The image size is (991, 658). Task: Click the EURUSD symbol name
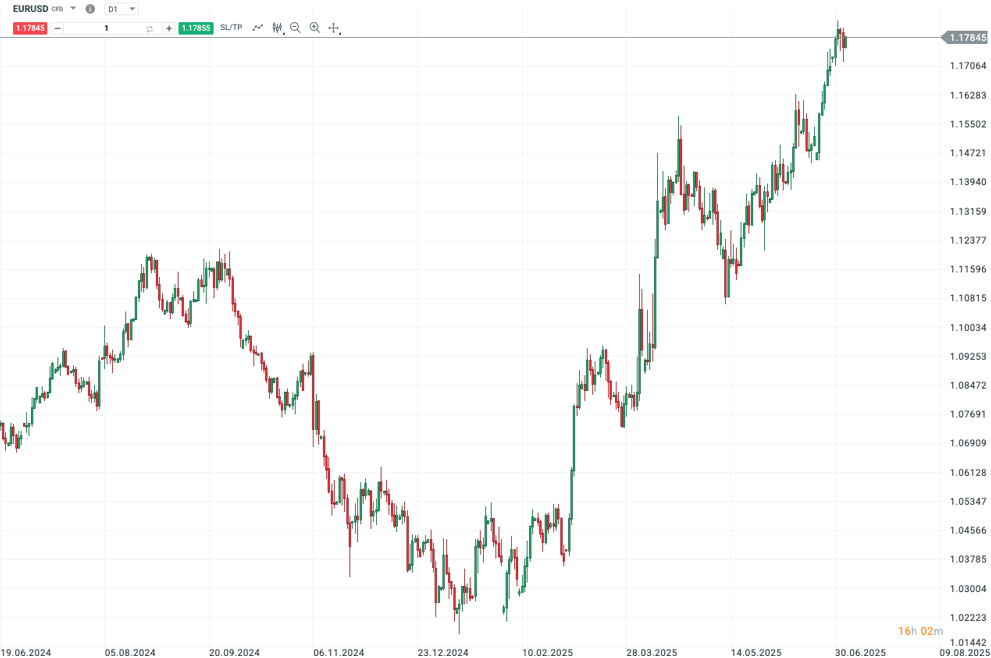click(31, 8)
